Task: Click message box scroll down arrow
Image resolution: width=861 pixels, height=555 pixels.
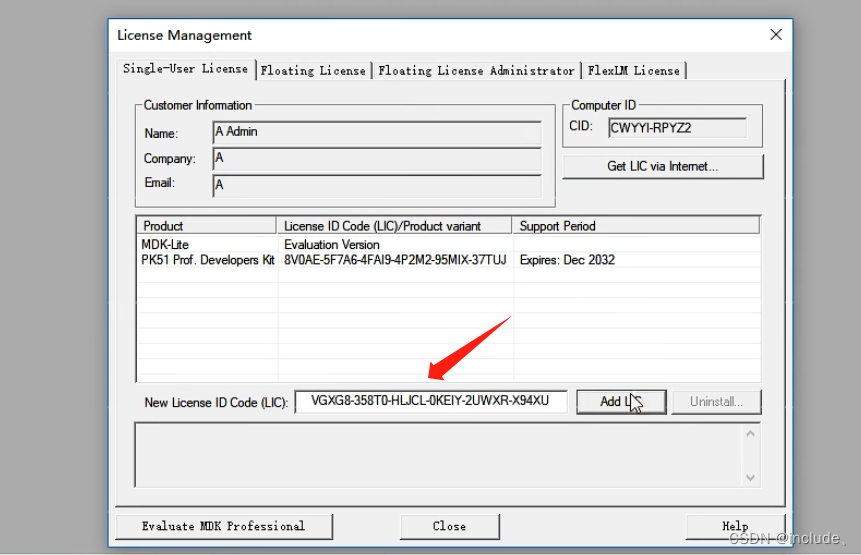Action: pos(751,478)
